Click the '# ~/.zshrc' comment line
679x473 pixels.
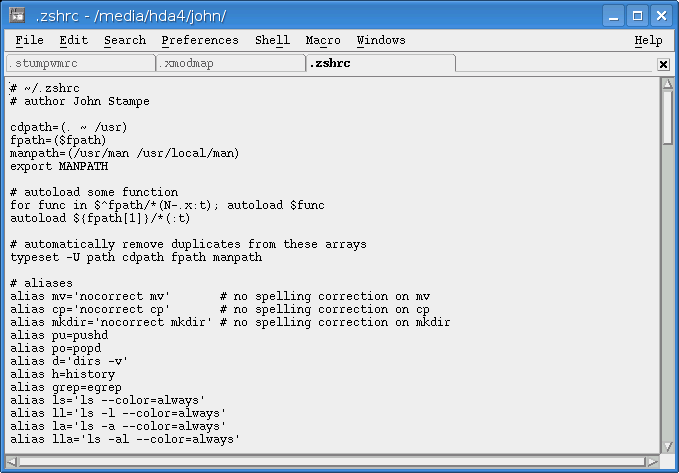tap(45, 88)
